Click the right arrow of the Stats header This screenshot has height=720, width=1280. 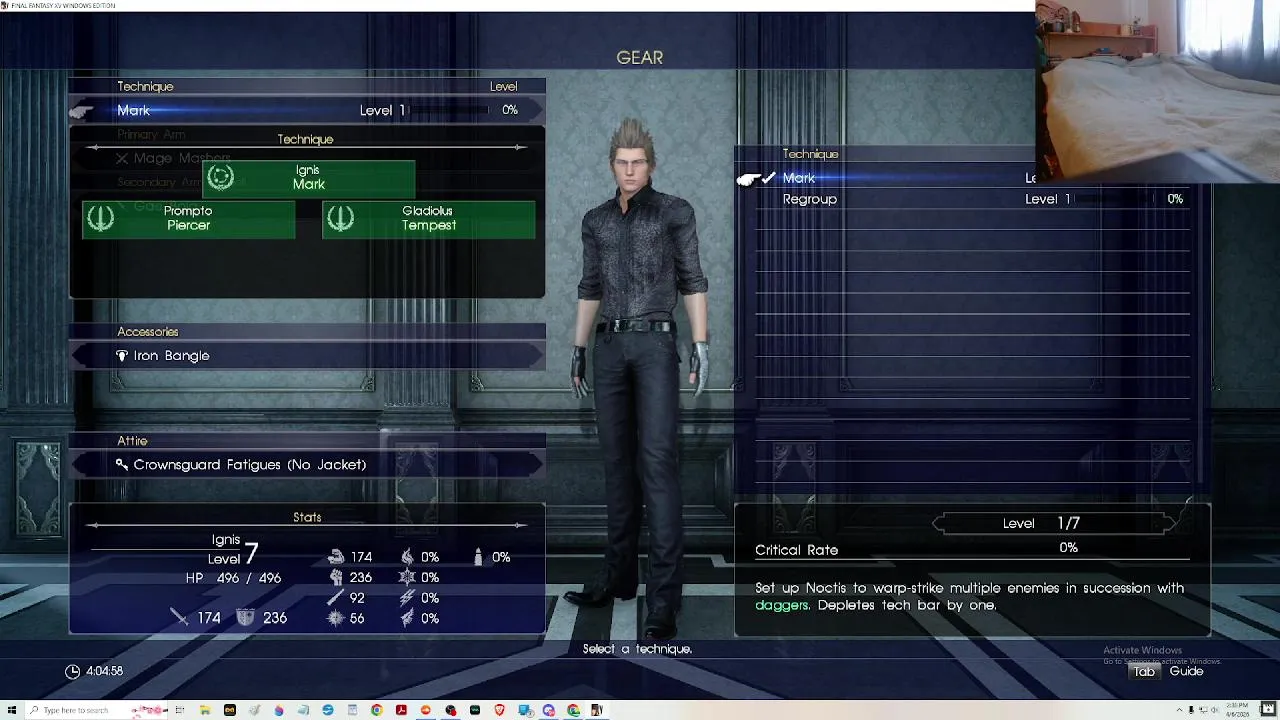520,525
